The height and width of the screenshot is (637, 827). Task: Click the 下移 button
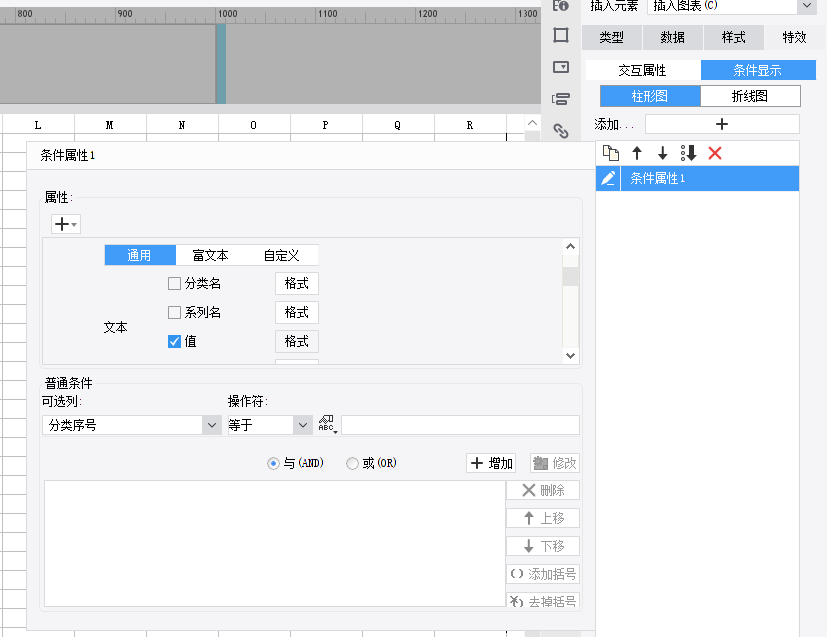pos(543,546)
